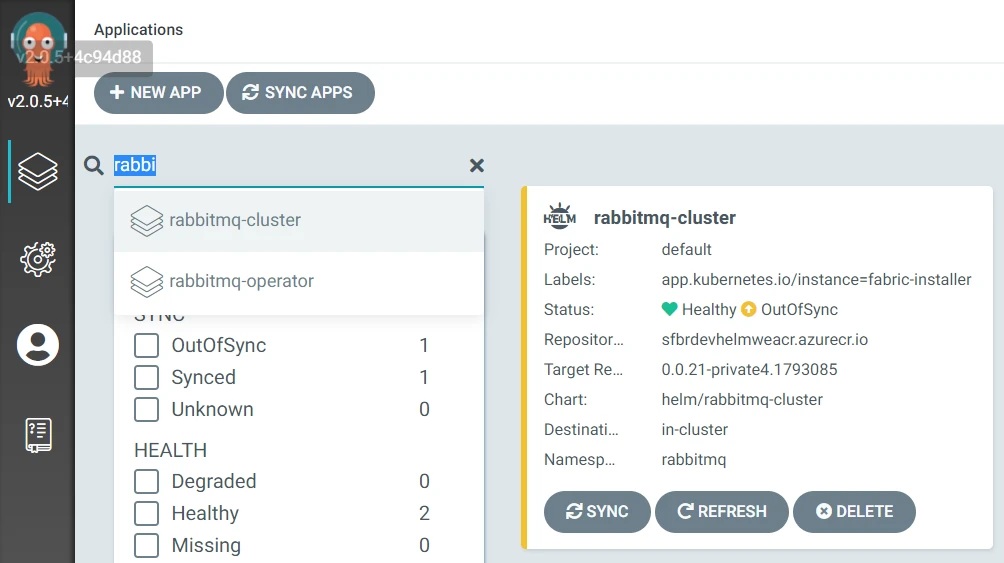The width and height of the screenshot is (1004, 563).
Task: Check the OutOfSync filter checkbox
Action: [x=147, y=345]
